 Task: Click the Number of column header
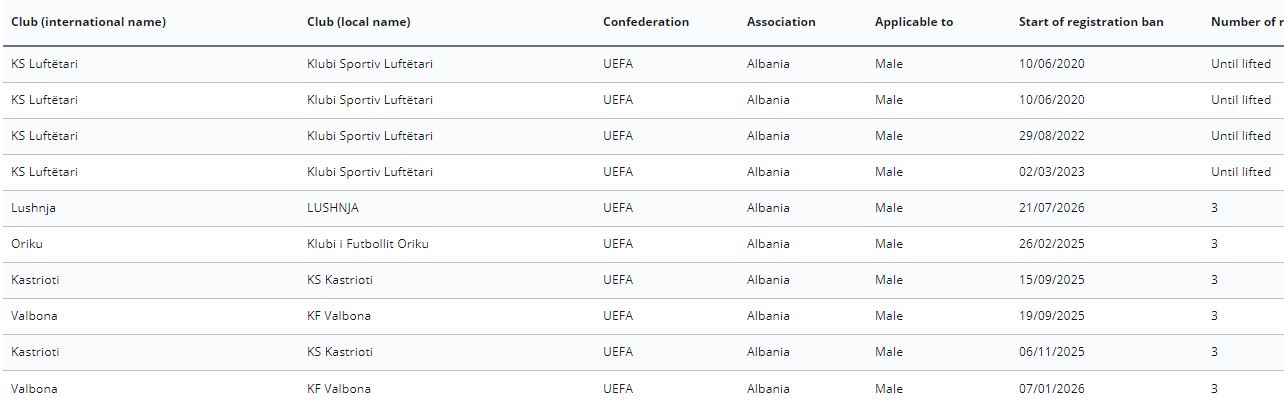tap(1247, 22)
